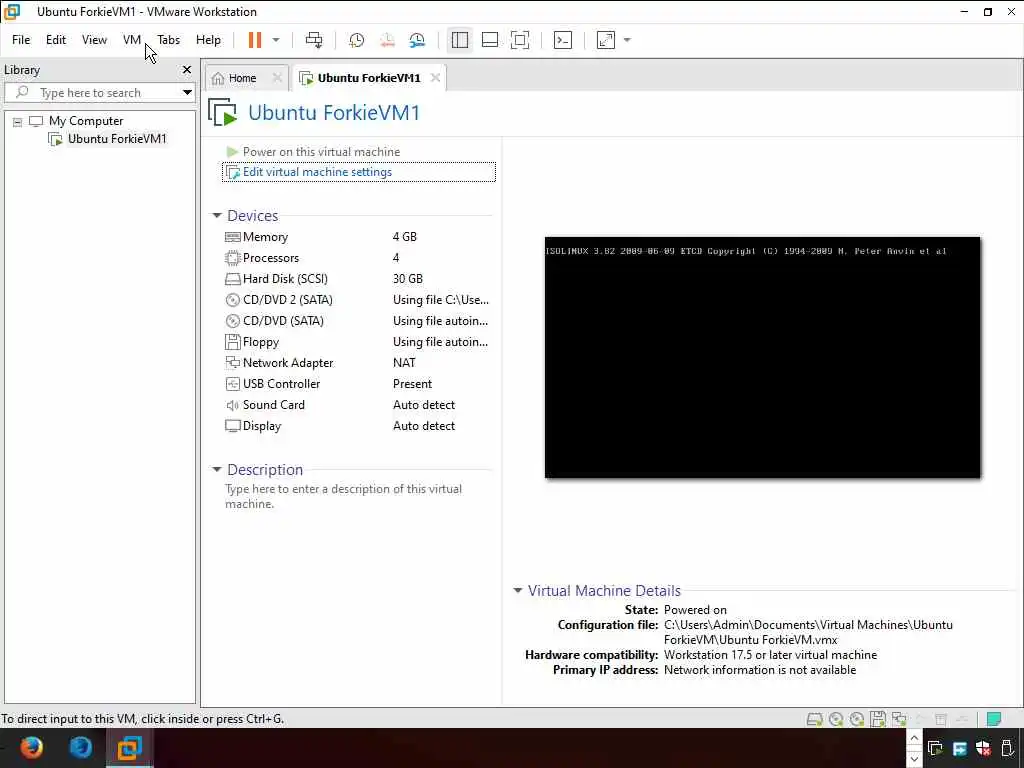Click the USB Controller device entry
Screen dimensions: 1024x768
281,383
